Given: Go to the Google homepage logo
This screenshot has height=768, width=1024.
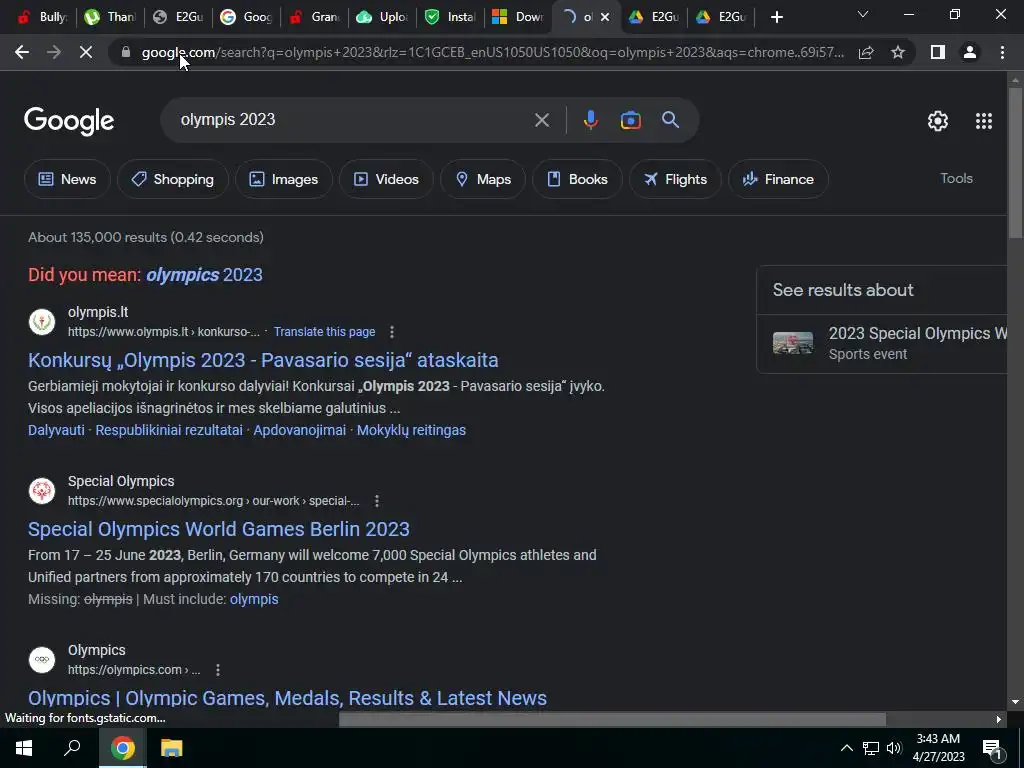Looking at the screenshot, I should point(69,121).
